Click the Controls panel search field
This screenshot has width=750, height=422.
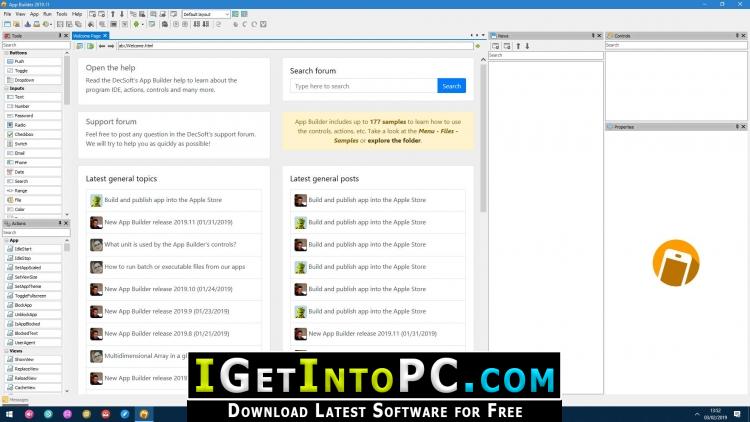point(676,45)
